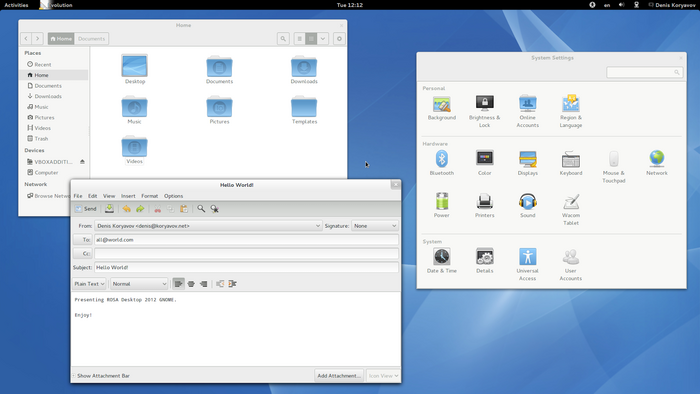Click the Find and Replace icon
700x394 pixels.
tap(215, 209)
